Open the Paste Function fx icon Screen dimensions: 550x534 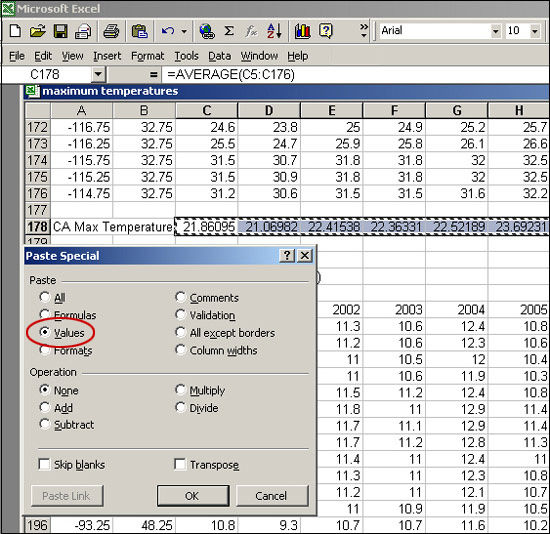click(251, 31)
